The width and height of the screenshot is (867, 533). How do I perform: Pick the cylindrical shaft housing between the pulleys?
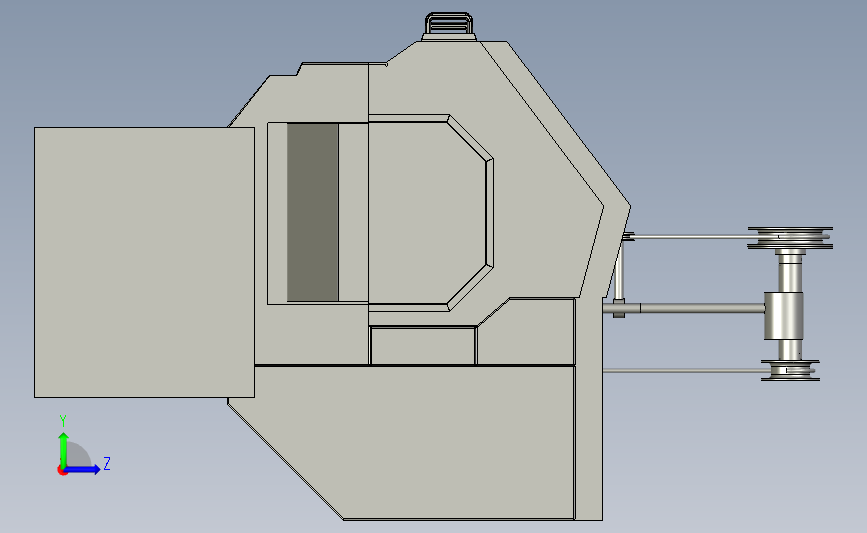point(784,316)
